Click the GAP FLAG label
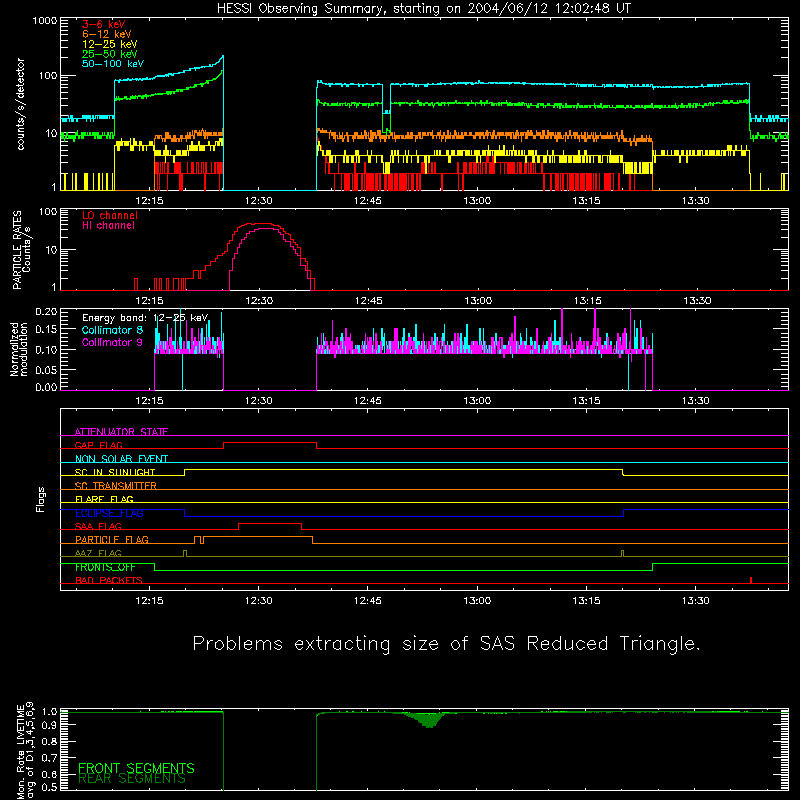Viewport: 800px width, 800px height. 98,445
